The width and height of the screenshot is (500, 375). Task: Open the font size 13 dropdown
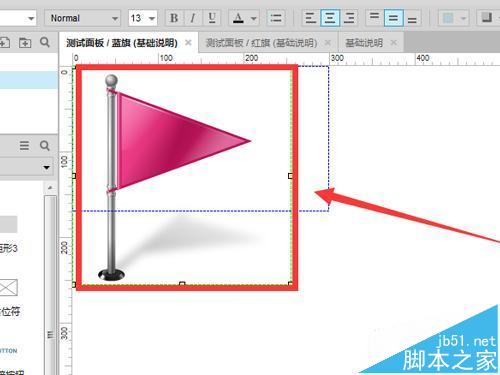pyautogui.click(x=143, y=18)
